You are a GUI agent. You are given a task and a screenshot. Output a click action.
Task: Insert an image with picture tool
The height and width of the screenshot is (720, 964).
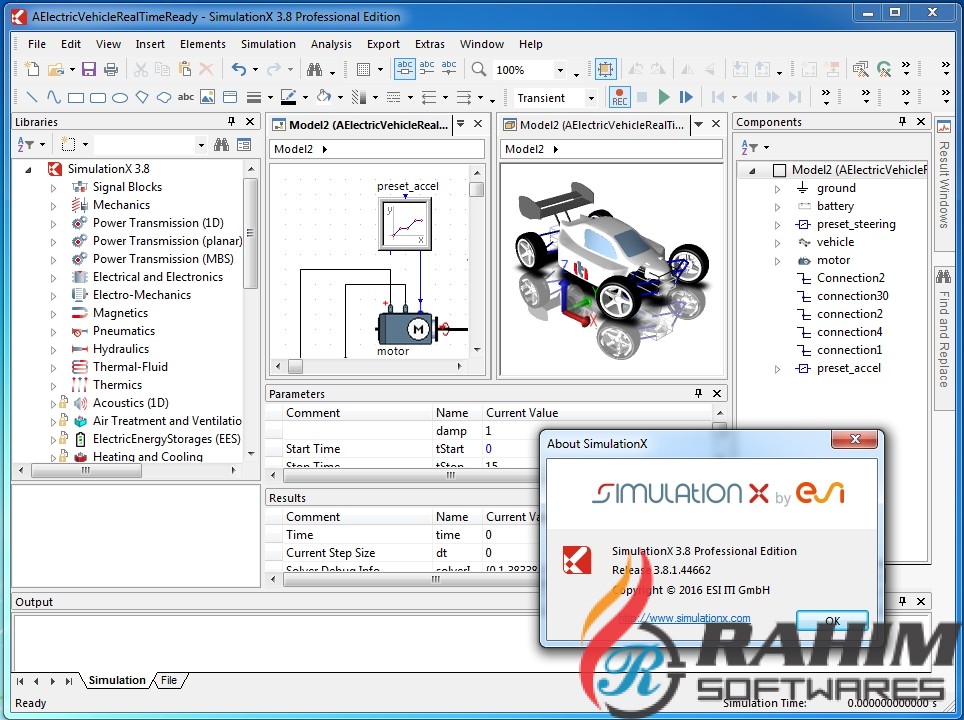tap(208, 97)
